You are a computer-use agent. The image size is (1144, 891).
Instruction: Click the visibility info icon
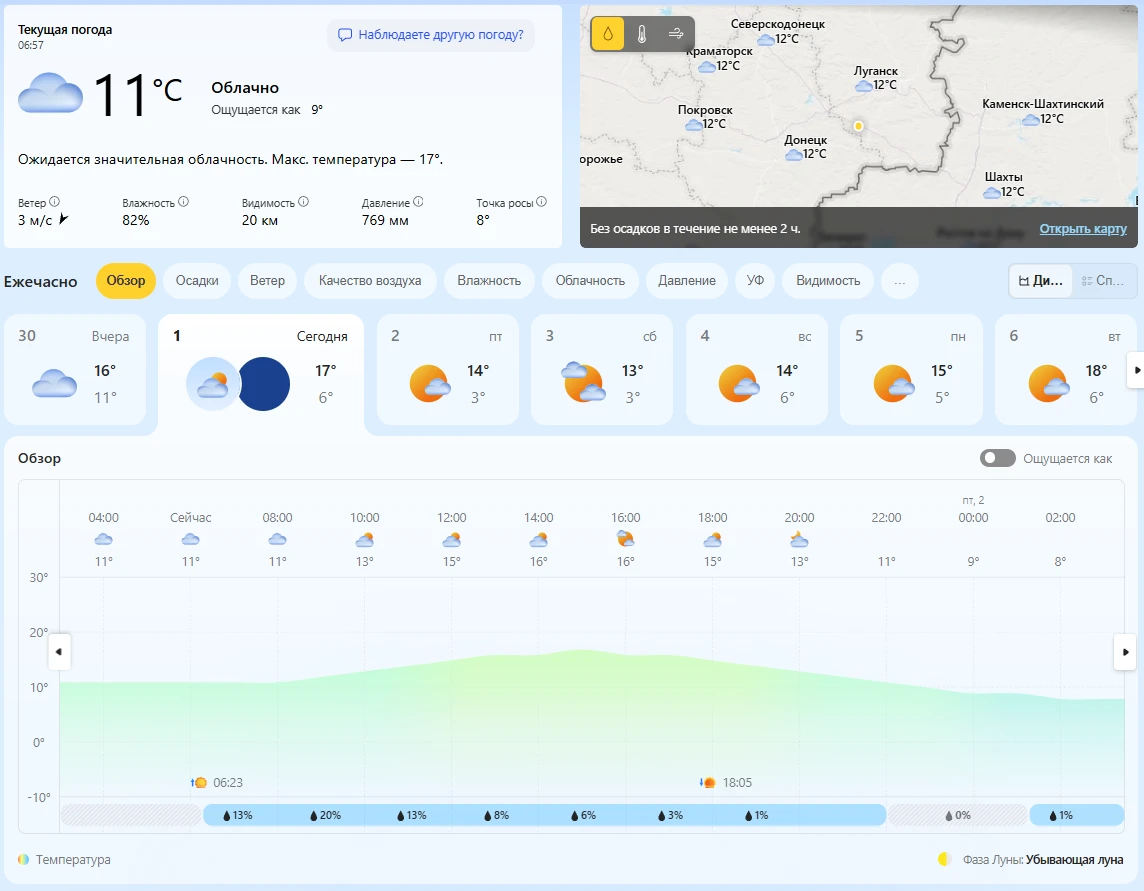pyautogui.click(x=304, y=202)
